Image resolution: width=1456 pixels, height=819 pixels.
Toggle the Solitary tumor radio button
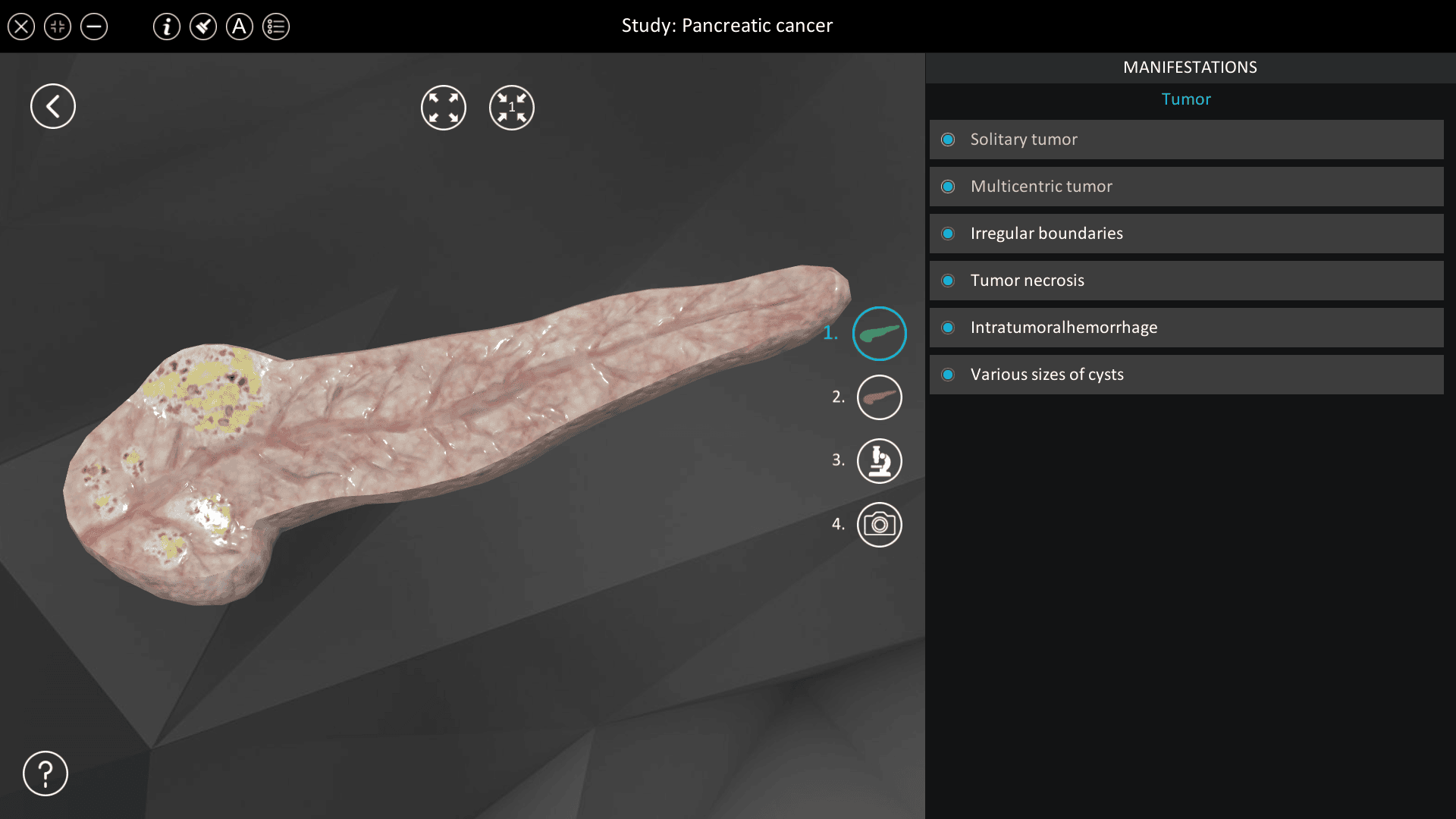tap(948, 140)
